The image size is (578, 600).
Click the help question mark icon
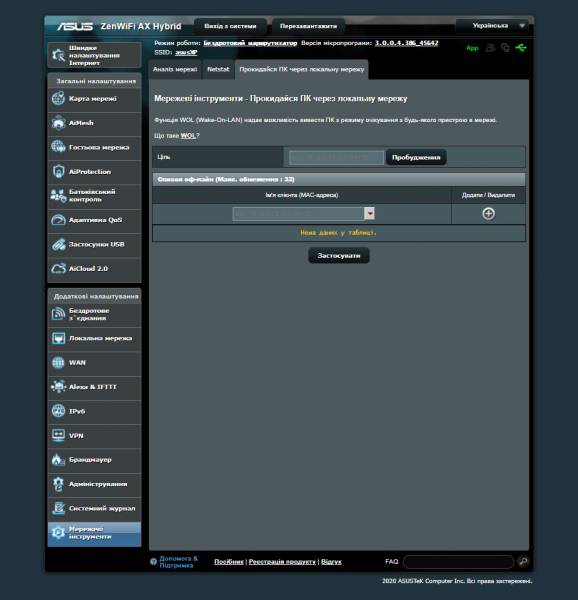click(153, 561)
